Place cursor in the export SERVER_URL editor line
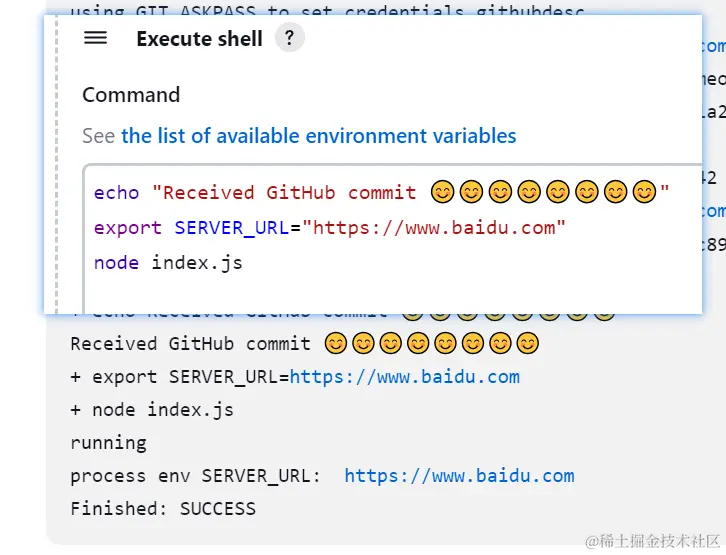Screen dimensions: 726x555 (x=330, y=228)
